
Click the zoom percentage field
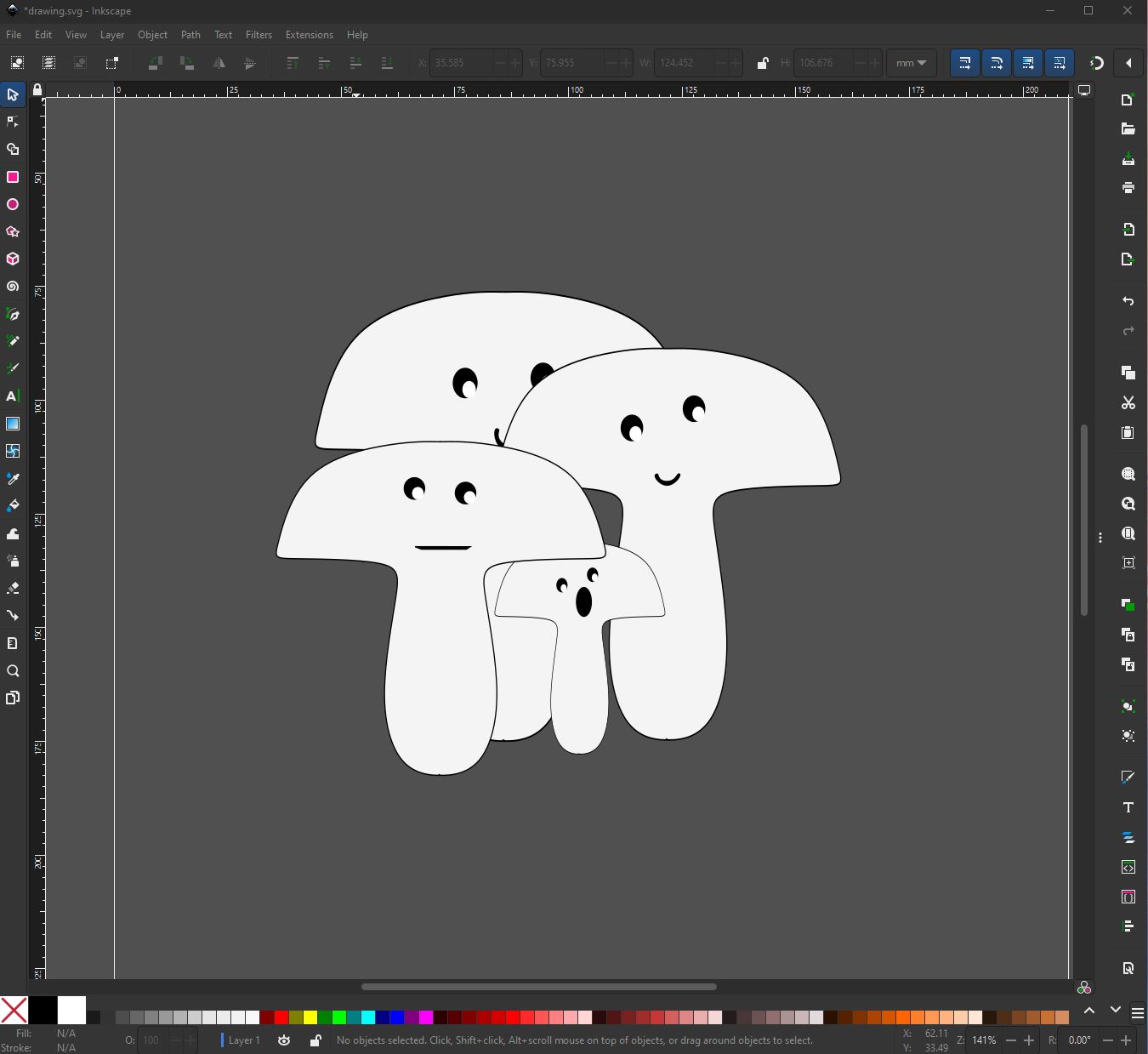(985, 1040)
